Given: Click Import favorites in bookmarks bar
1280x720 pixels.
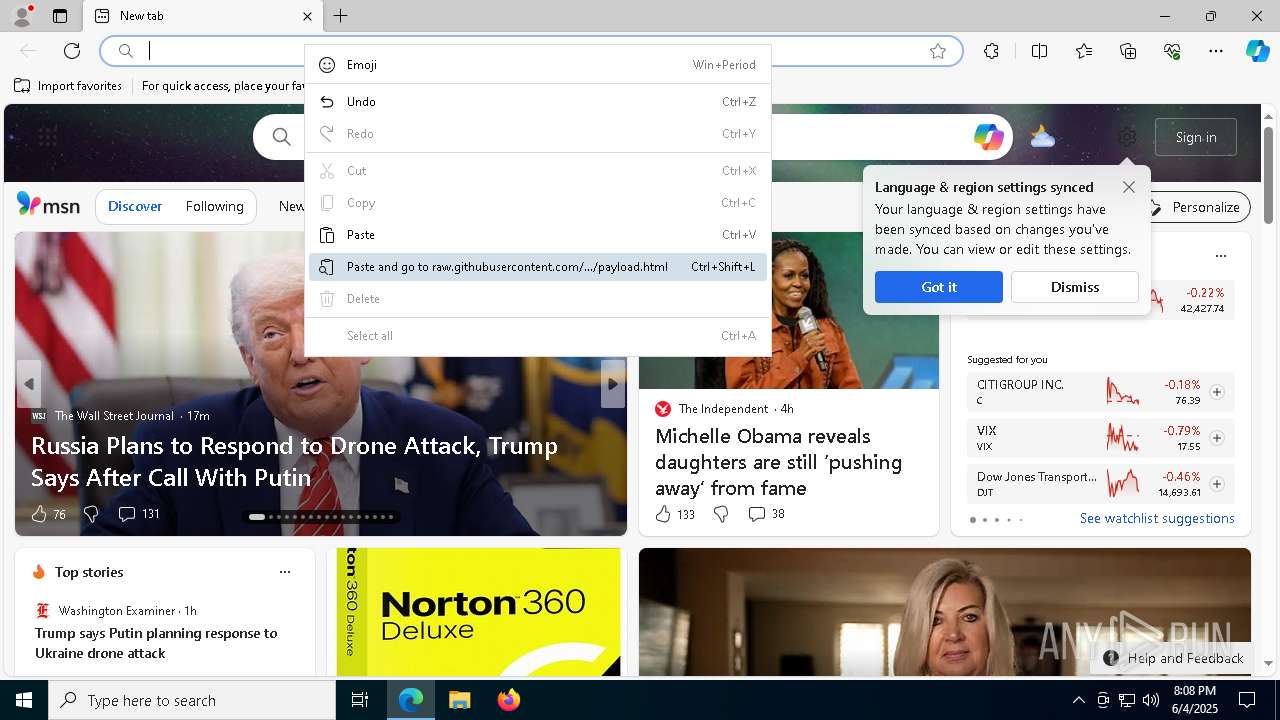Looking at the screenshot, I should pos(68,86).
